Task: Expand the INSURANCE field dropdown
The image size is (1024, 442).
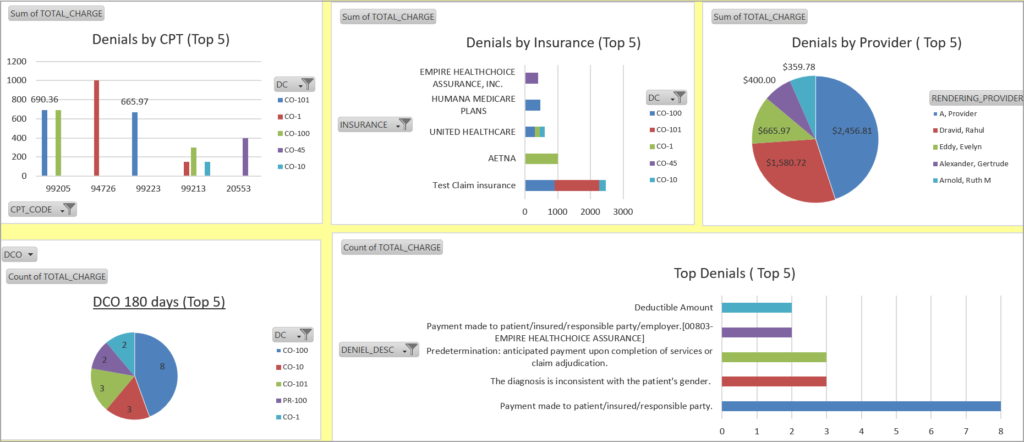Action: [403, 125]
